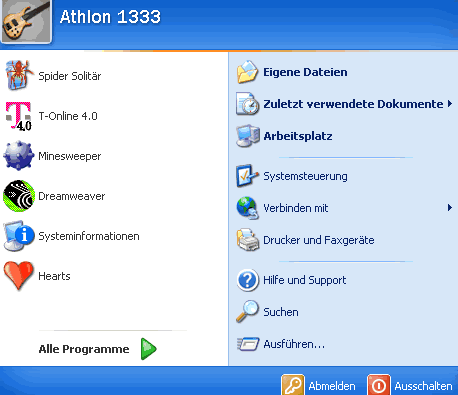Open the Arbeitsplatz text entry
This screenshot has width=458, height=395.
coord(298,136)
